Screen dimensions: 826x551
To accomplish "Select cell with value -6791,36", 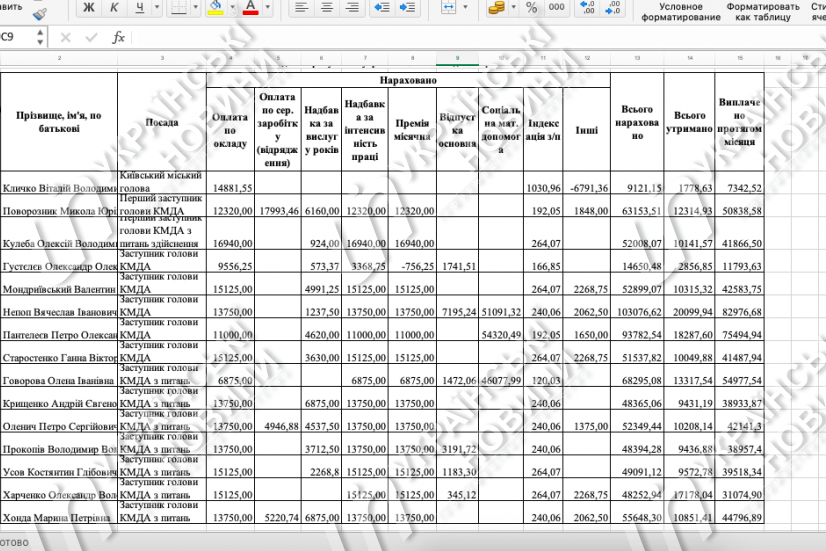I will tap(586, 182).
